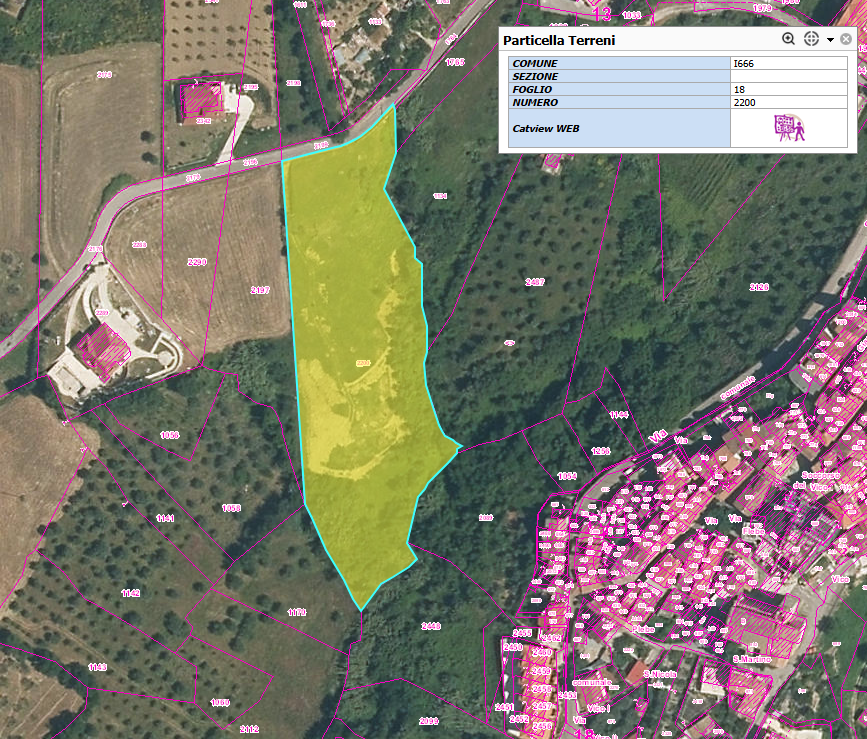
Task: Center map on parcel with crosshair icon
Action: coord(811,40)
